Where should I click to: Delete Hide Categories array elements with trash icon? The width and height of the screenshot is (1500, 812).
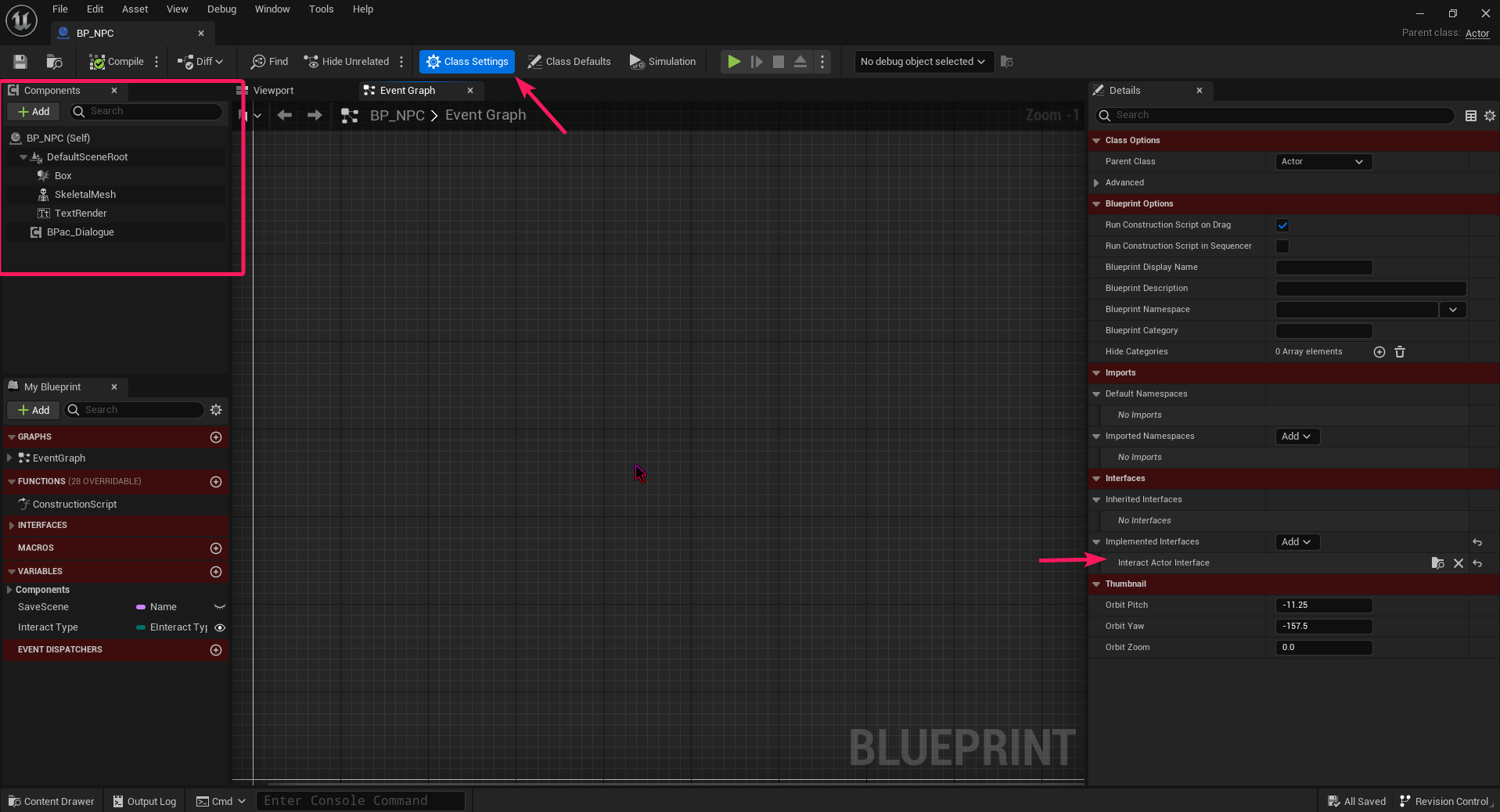tap(1400, 352)
